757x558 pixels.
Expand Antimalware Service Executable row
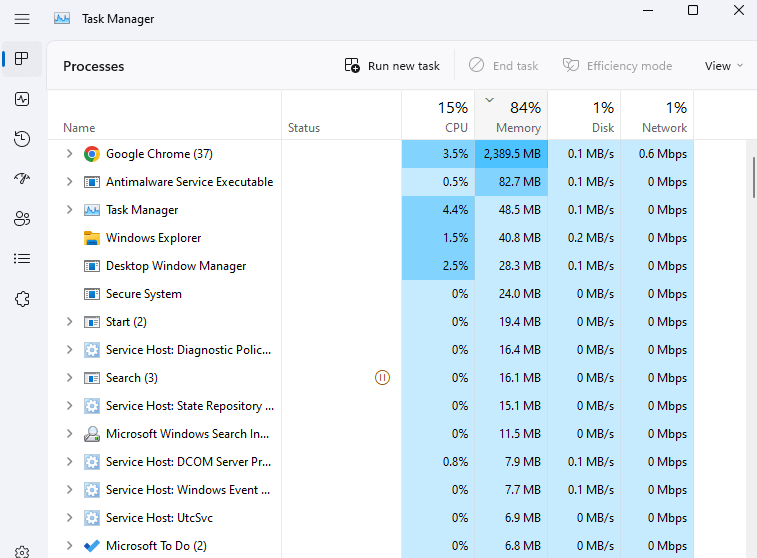[x=69, y=182]
